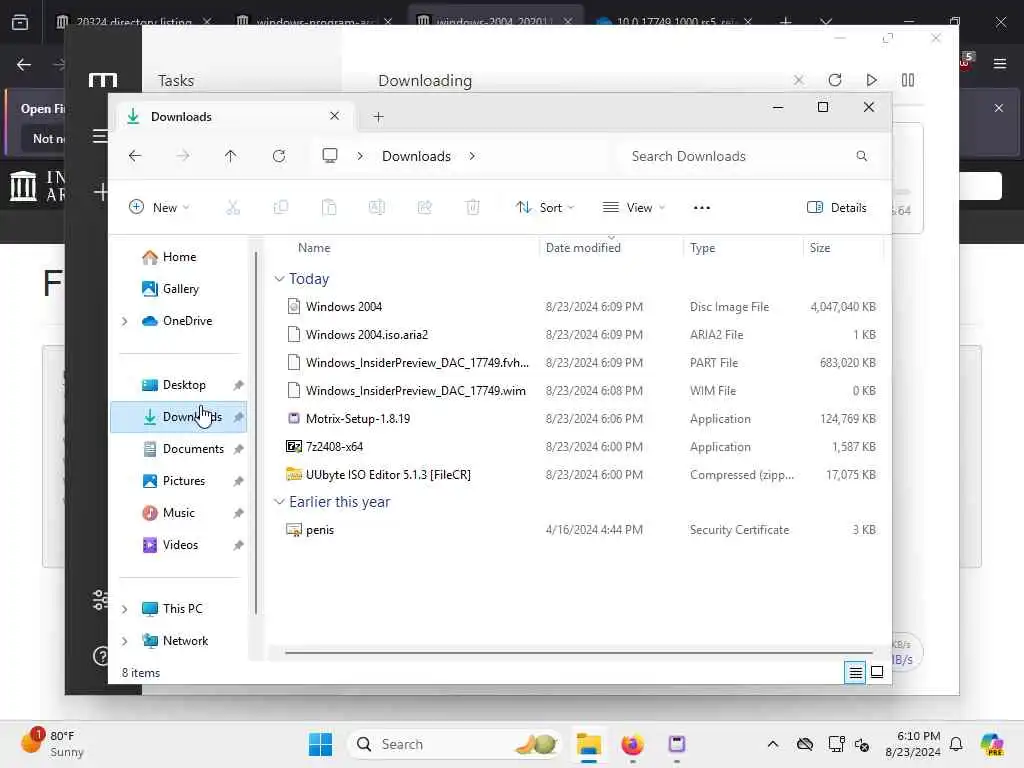Click the Motrix help question mark icon
This screenshot has width=1024, height=768.
[x=101, y=656]
